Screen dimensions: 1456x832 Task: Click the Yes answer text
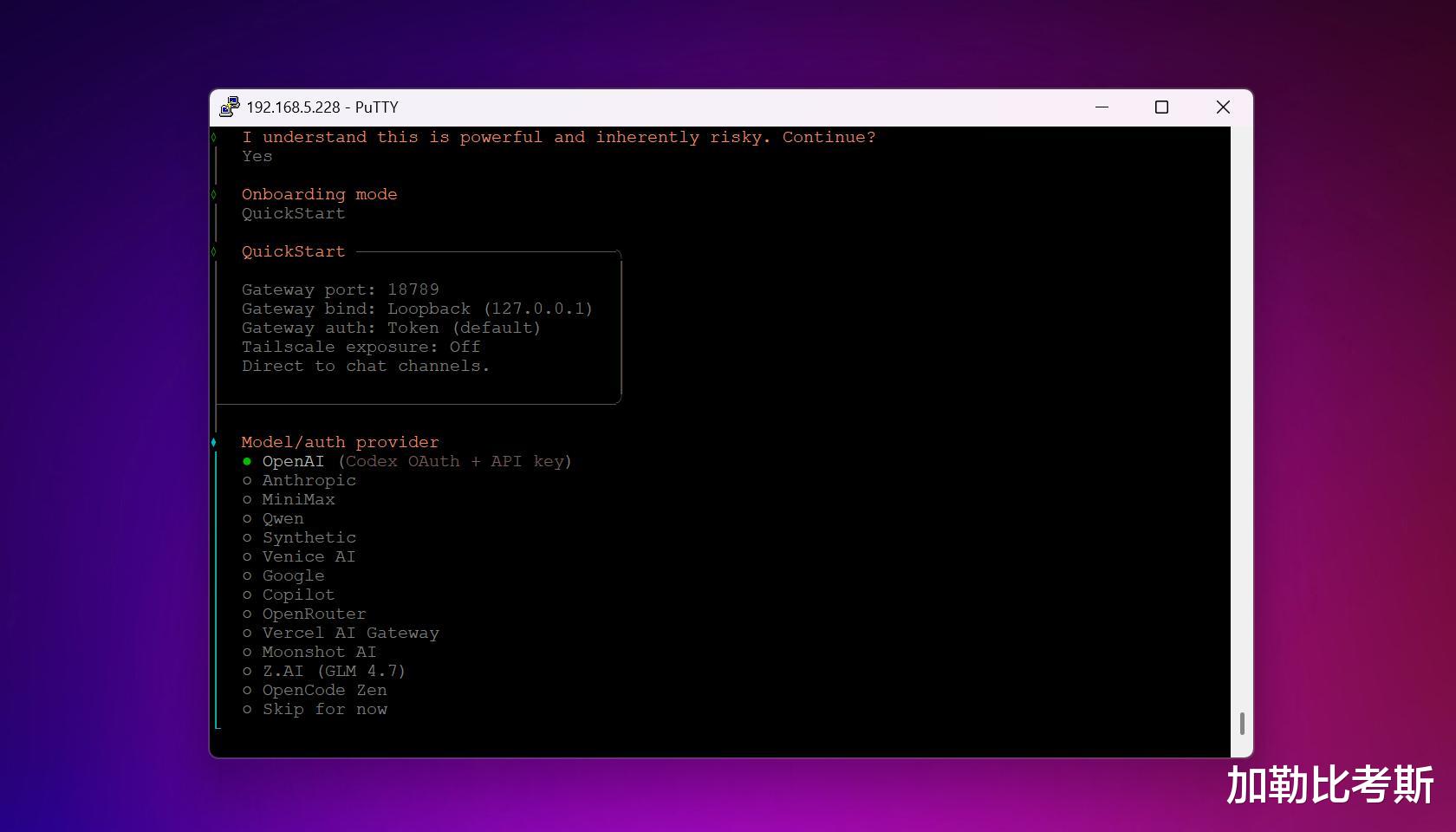tap(257, 156)
